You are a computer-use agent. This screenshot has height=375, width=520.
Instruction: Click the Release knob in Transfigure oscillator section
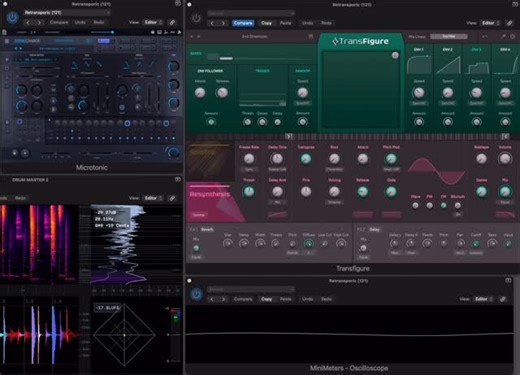pyautogui.click(x=363, y=192)
